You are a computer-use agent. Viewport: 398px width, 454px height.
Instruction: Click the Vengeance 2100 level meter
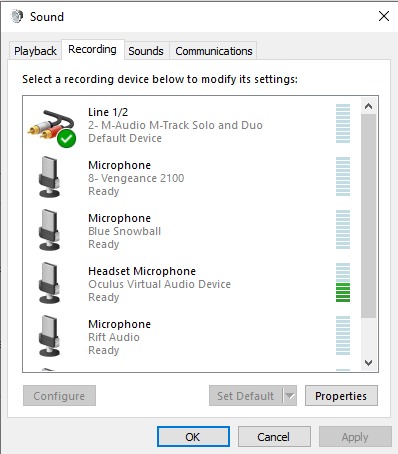pos(343,176)
